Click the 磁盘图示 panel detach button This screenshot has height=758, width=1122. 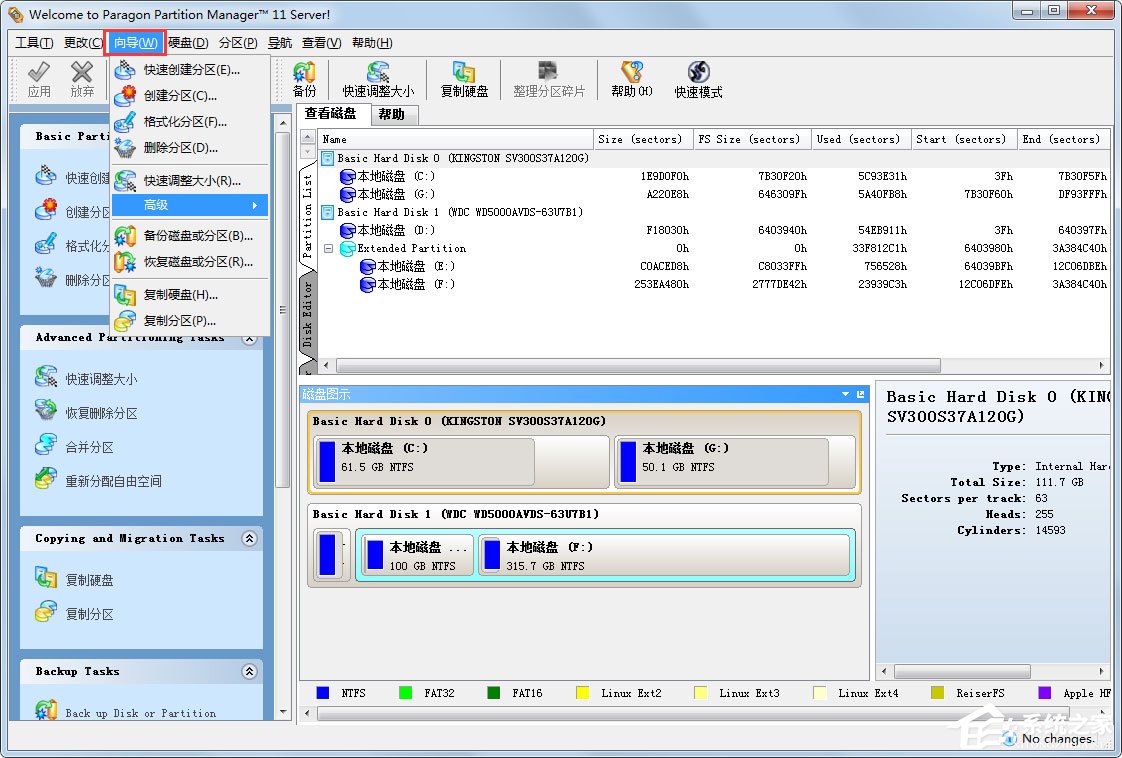point(860,394)
